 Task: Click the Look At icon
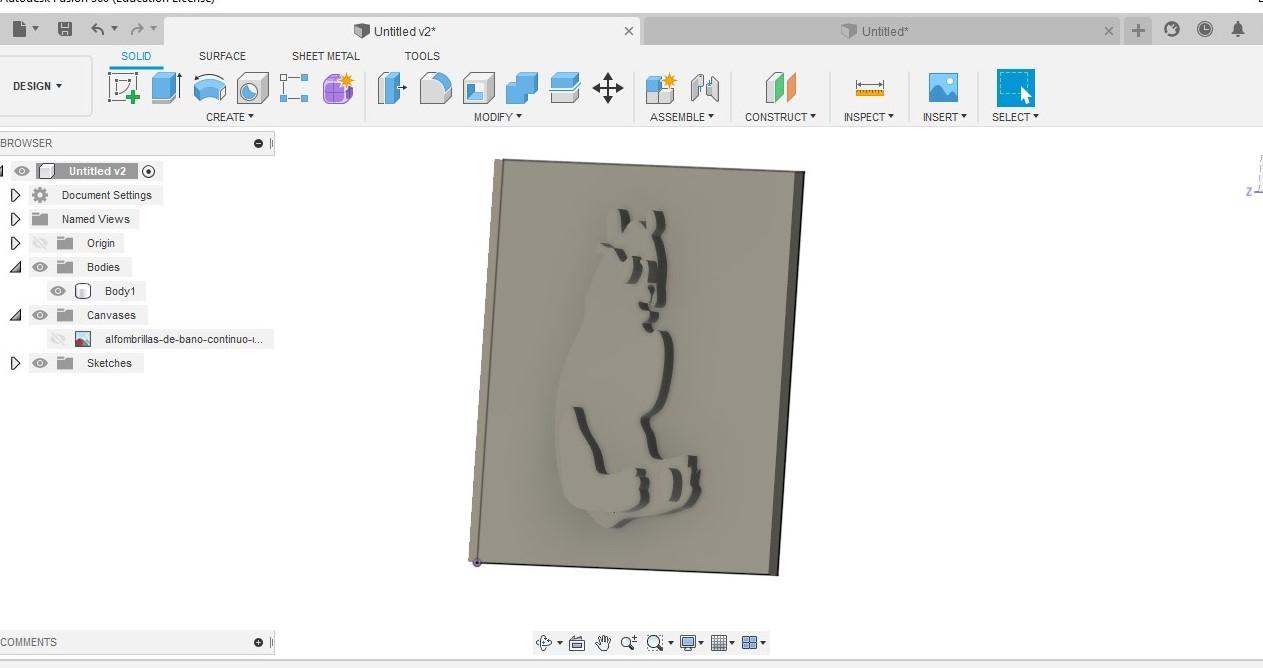click(x=577, y=643)
